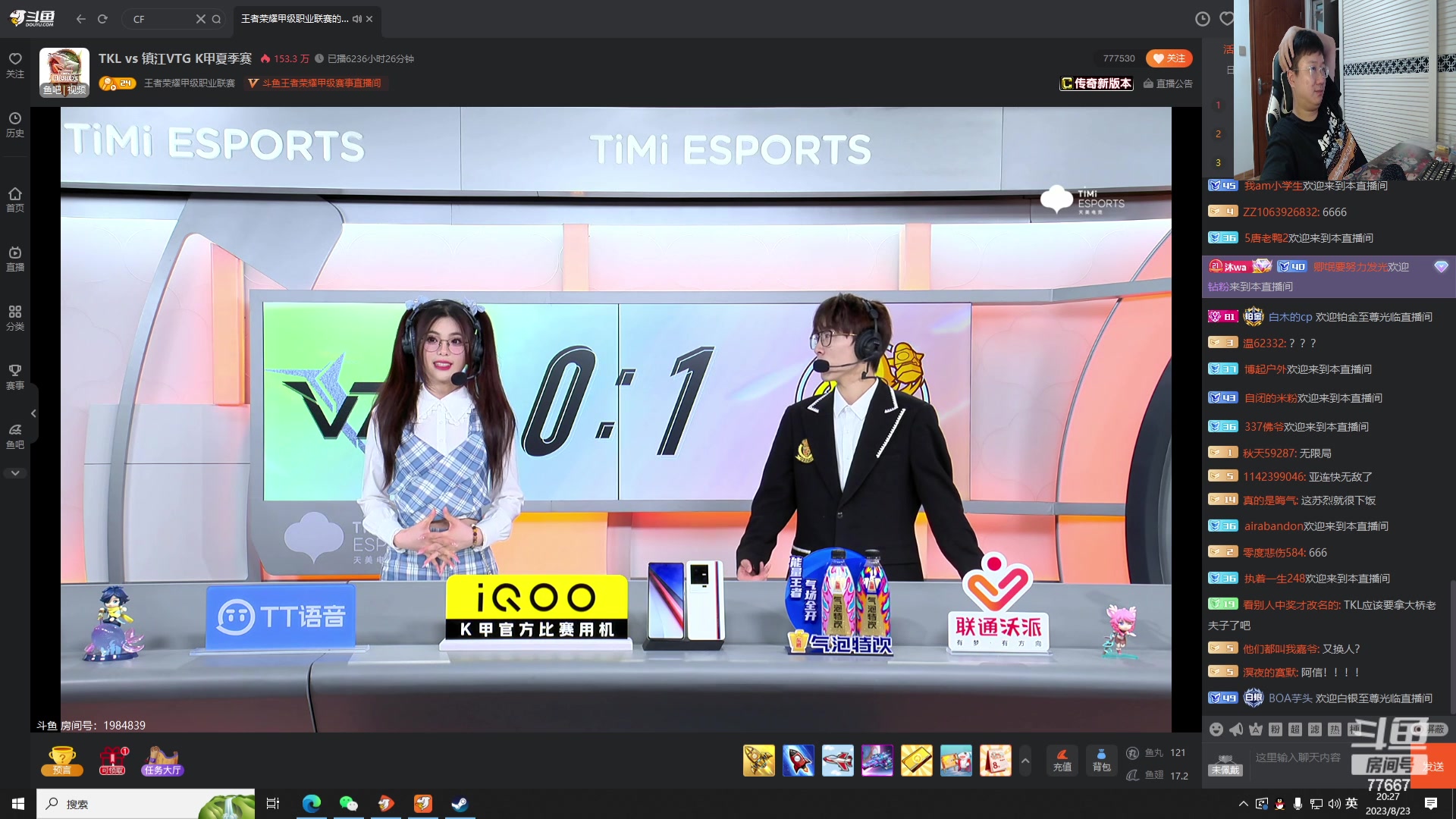This screenshot has height=819, width=1456.
Task: Click the 预言 trophy icon
Action: click(x=61, y=761)
